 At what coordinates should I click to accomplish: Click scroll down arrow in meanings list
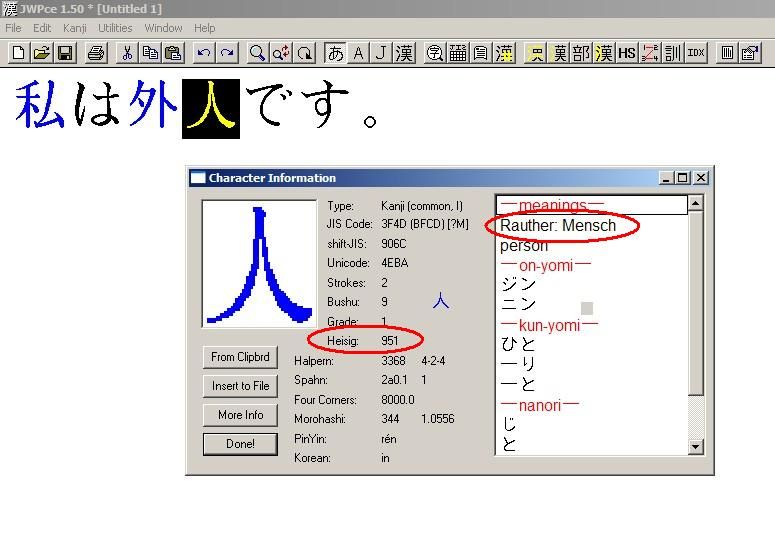pos(695,447)
